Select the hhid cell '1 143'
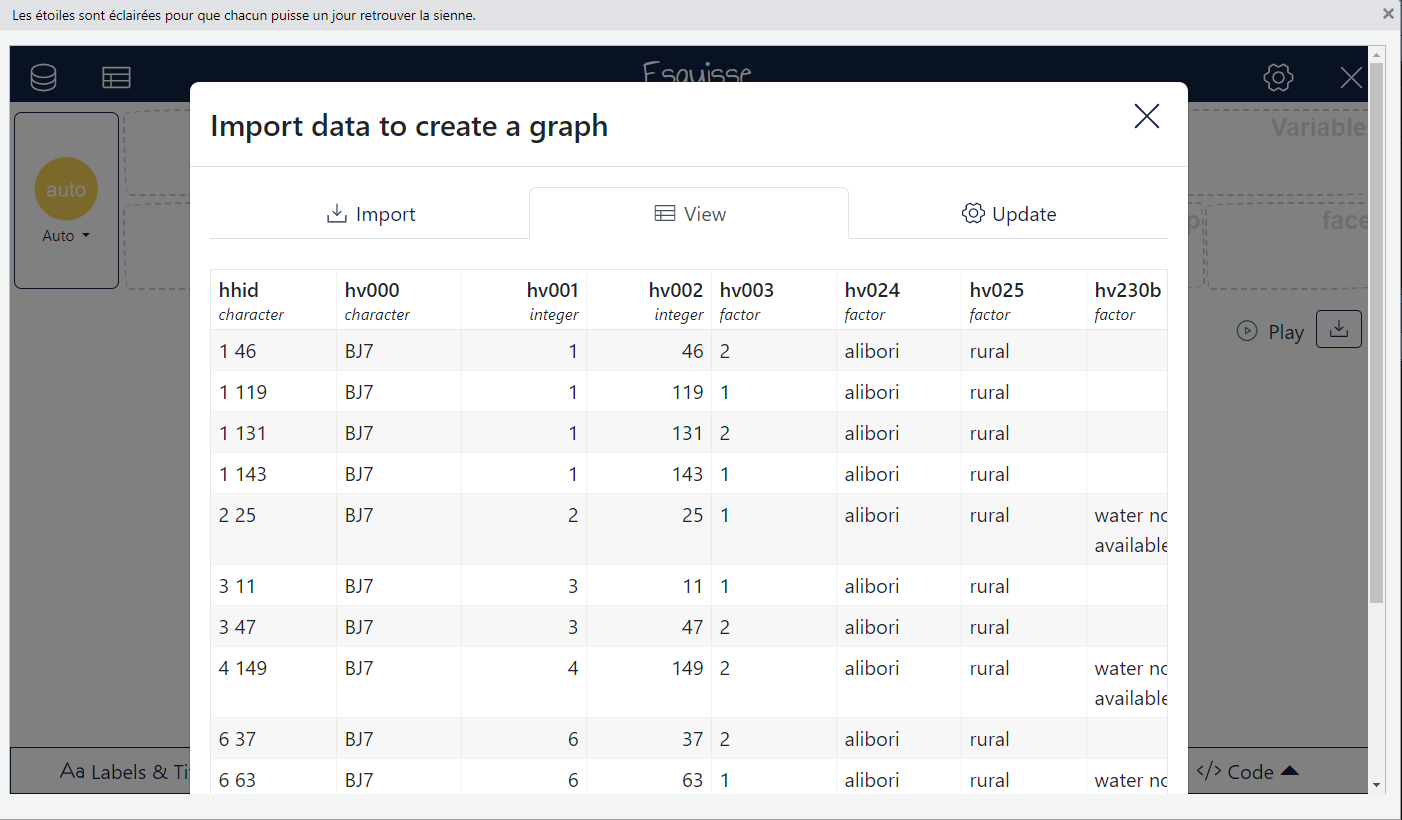 click(x=273, y=474)
